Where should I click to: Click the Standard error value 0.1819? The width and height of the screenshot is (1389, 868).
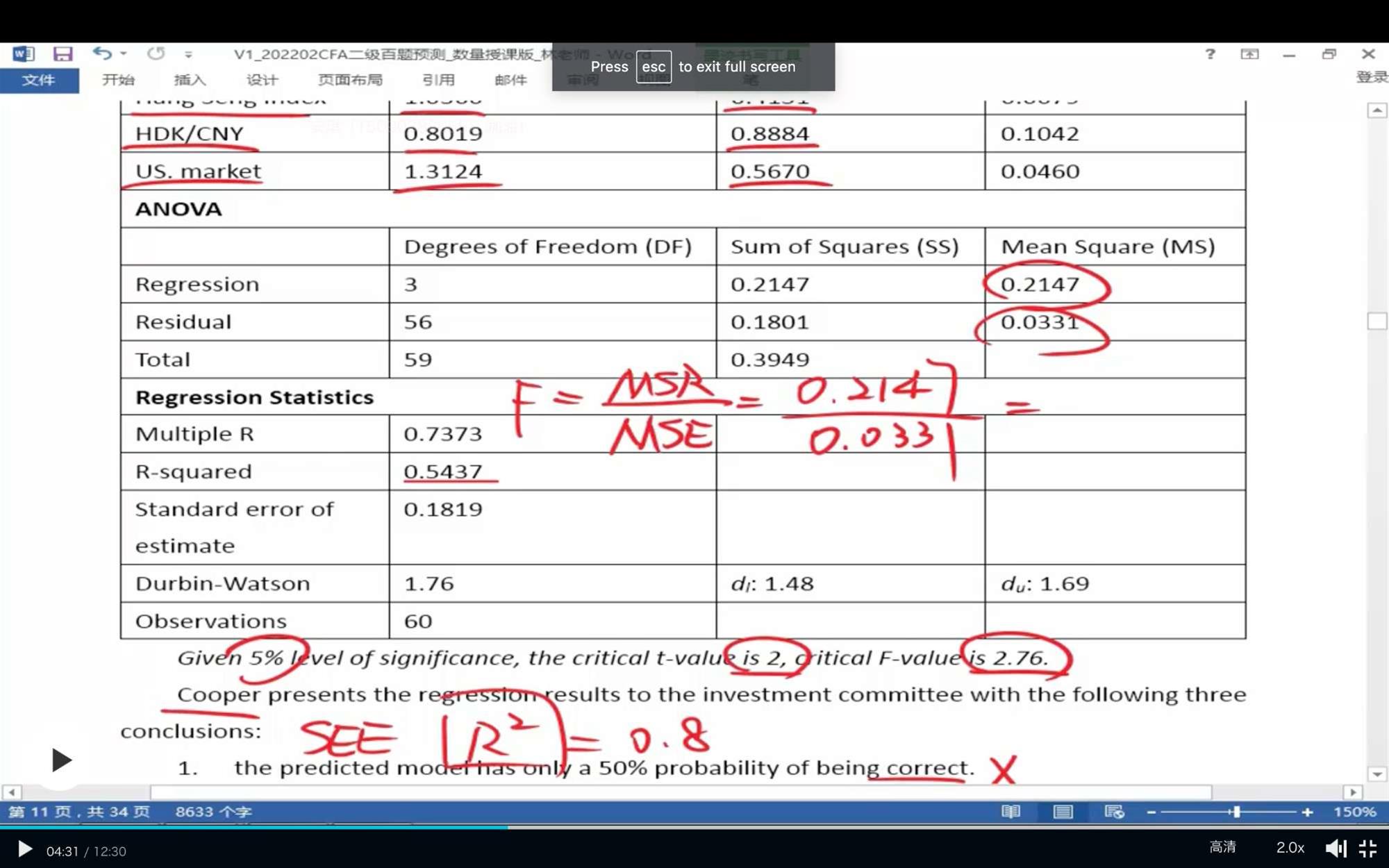tap(443, 509)
